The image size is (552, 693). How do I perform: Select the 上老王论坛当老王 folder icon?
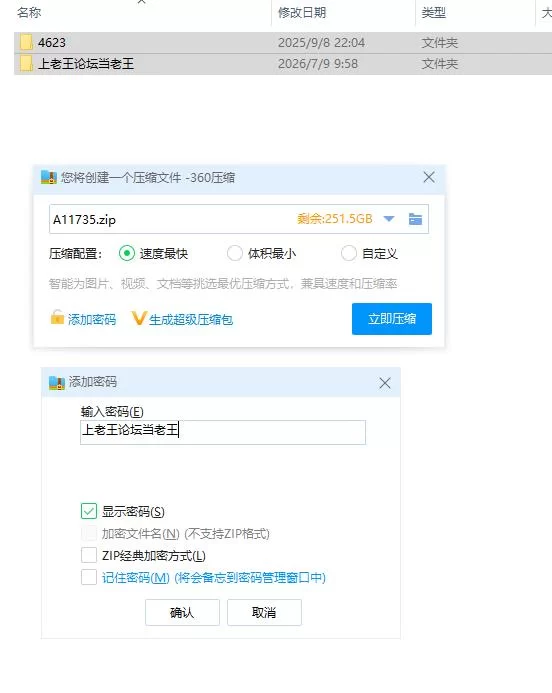point(26,64)
